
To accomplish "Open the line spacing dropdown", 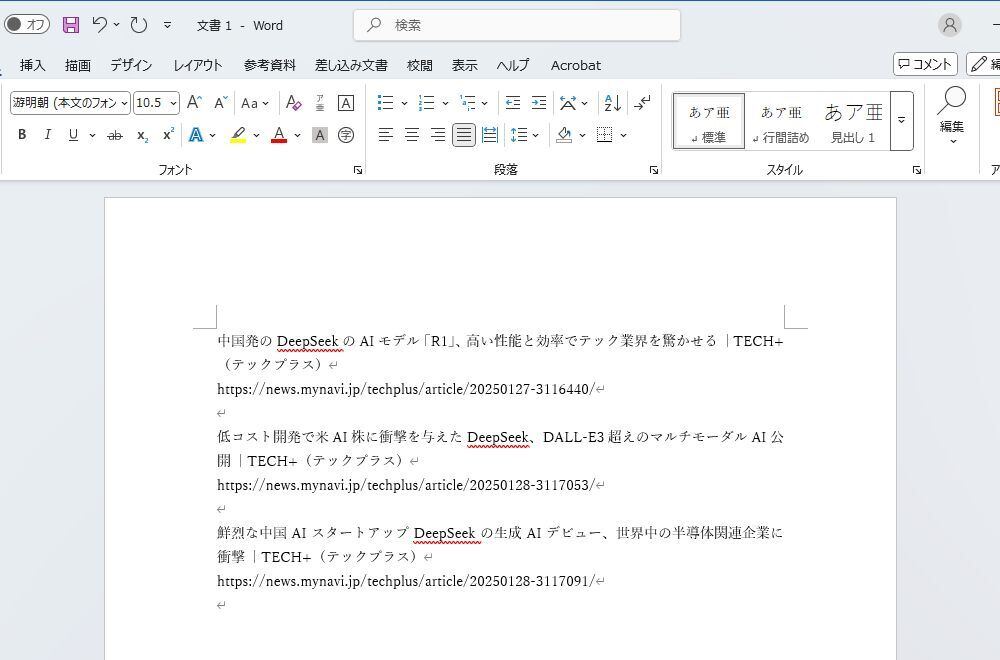I will tap(526, 135).
